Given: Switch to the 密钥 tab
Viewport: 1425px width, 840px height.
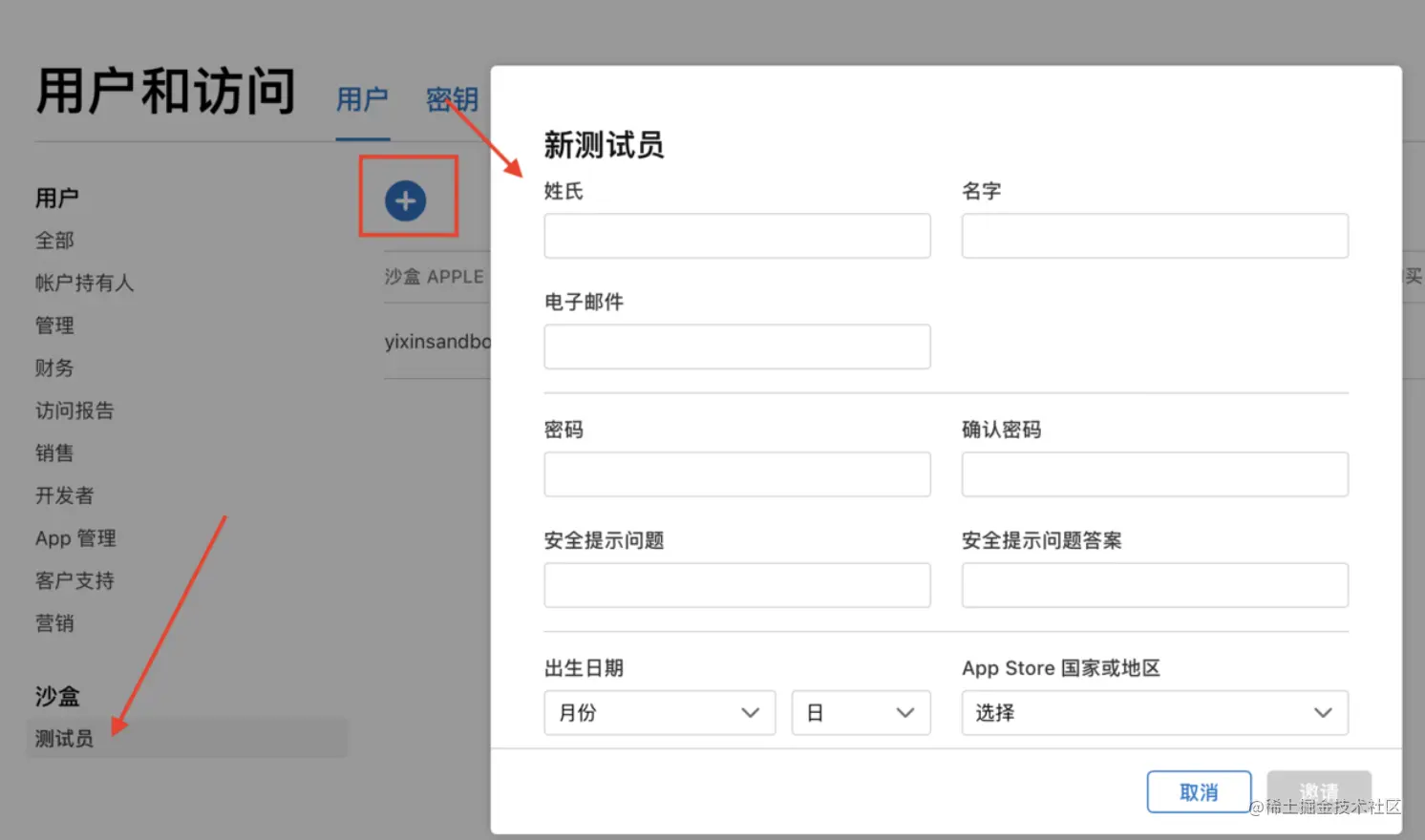Looking at the screenshot, I should coord(452,99).
